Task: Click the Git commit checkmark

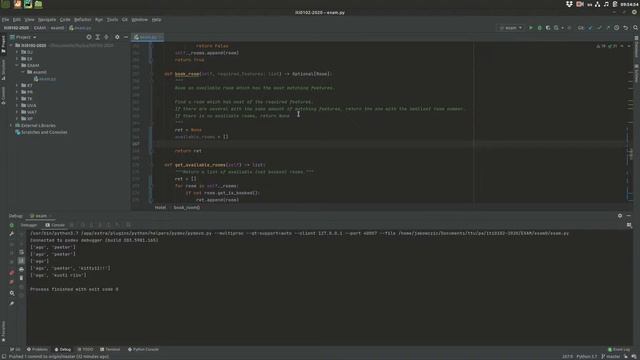Action: pyautogui.click(x=599, y=28)
